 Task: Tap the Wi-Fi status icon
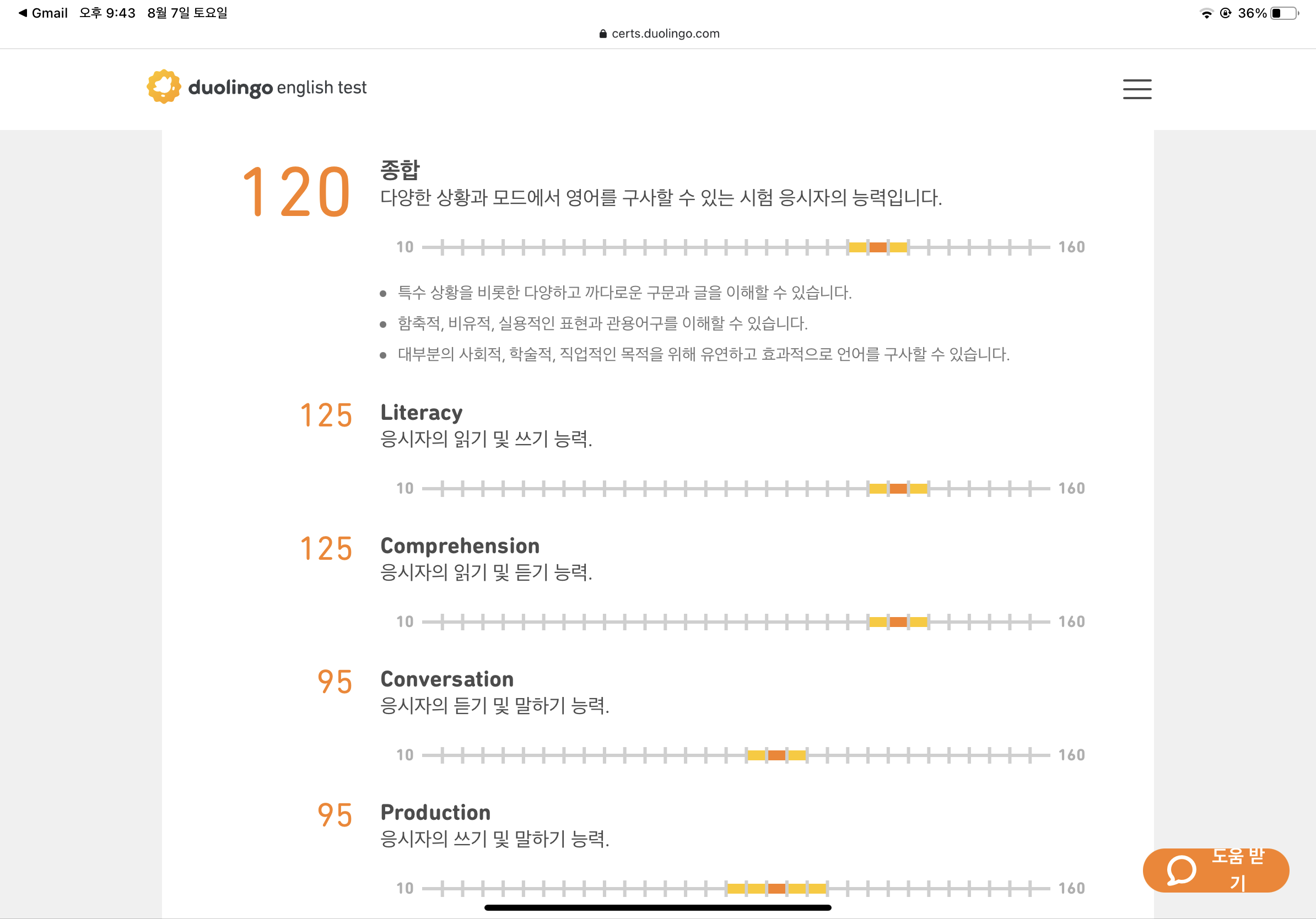pyautogui.click(x=1206, y=13)
